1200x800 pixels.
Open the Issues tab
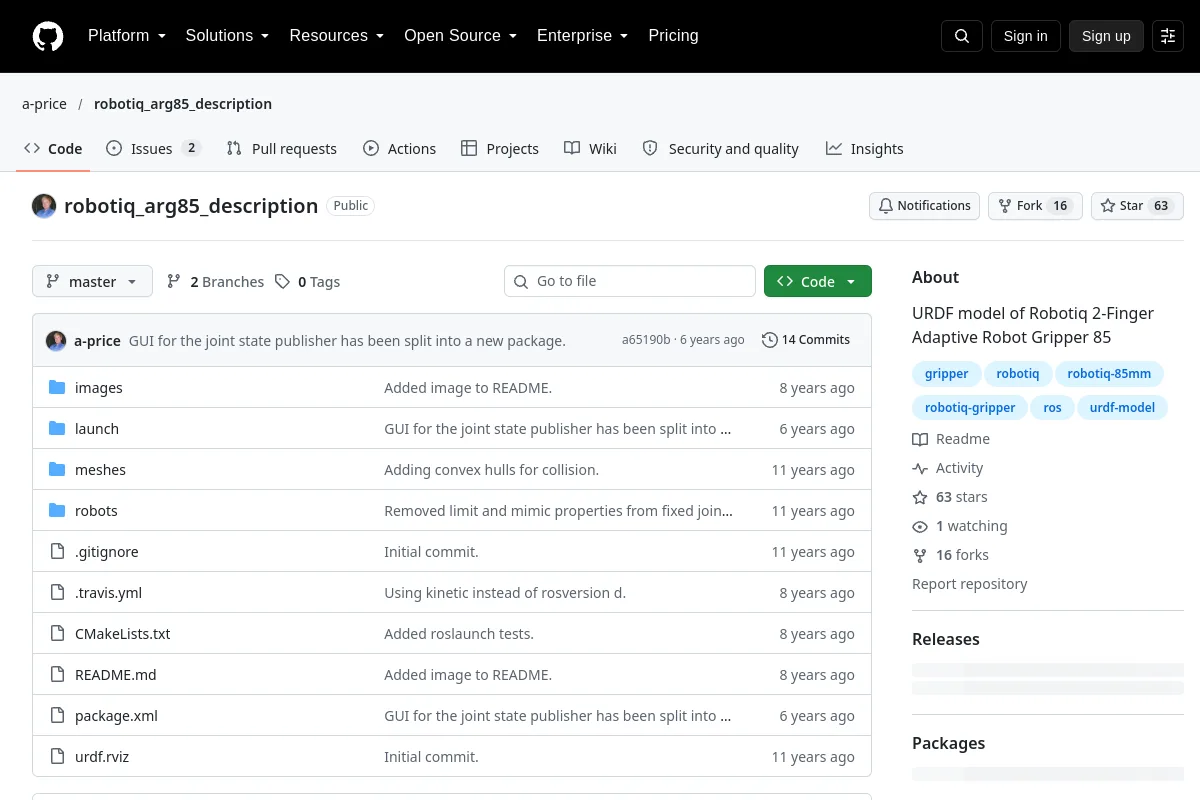tap(153, 149)
